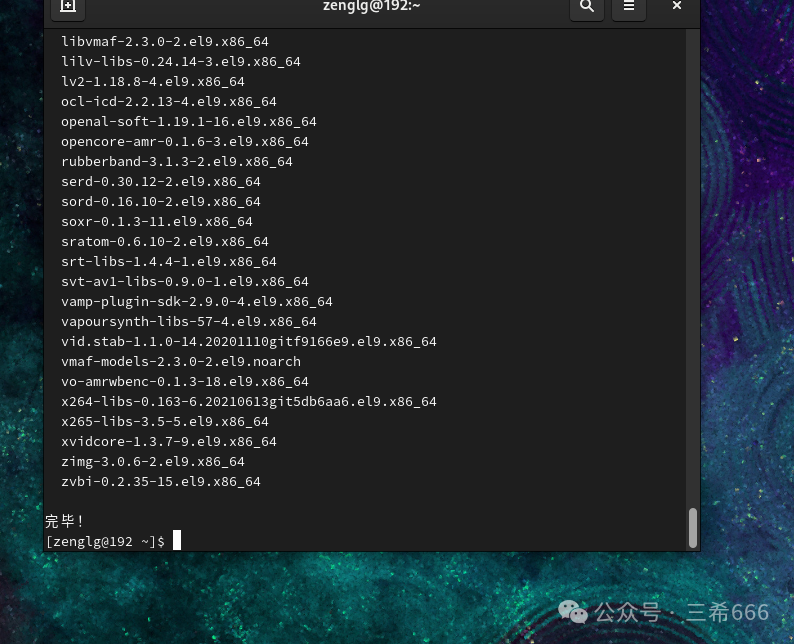Click the vmaf-models-2.3.0-2.el9.noarch line
This screenshot has height=644, width=794.
[x=180, y=362]
